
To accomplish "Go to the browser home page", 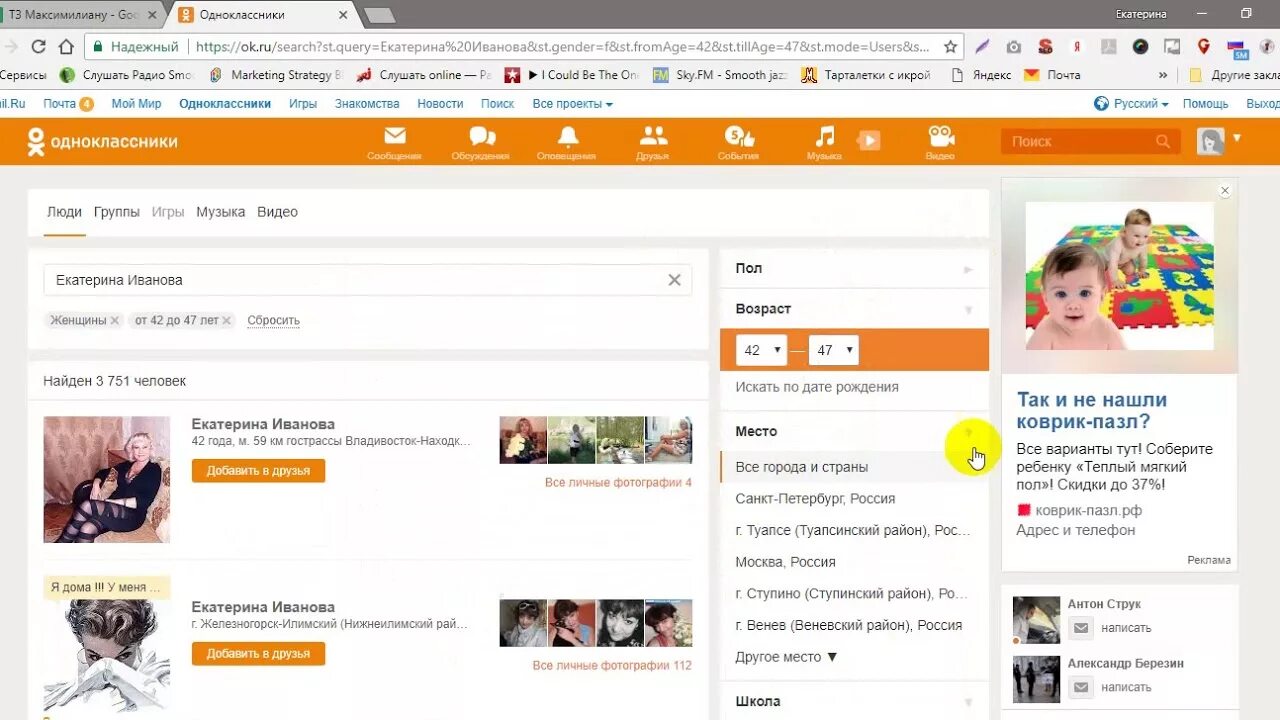I will [66, 46].
